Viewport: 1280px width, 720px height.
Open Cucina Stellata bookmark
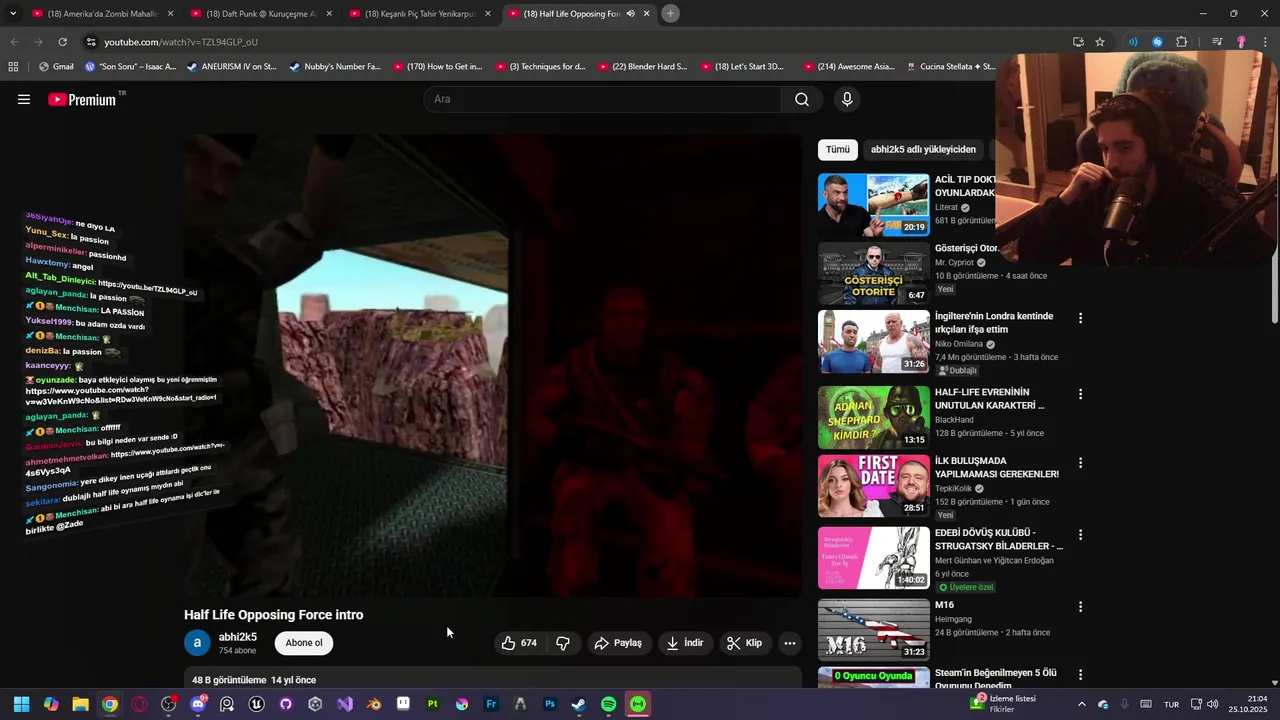tap(950, 67)
